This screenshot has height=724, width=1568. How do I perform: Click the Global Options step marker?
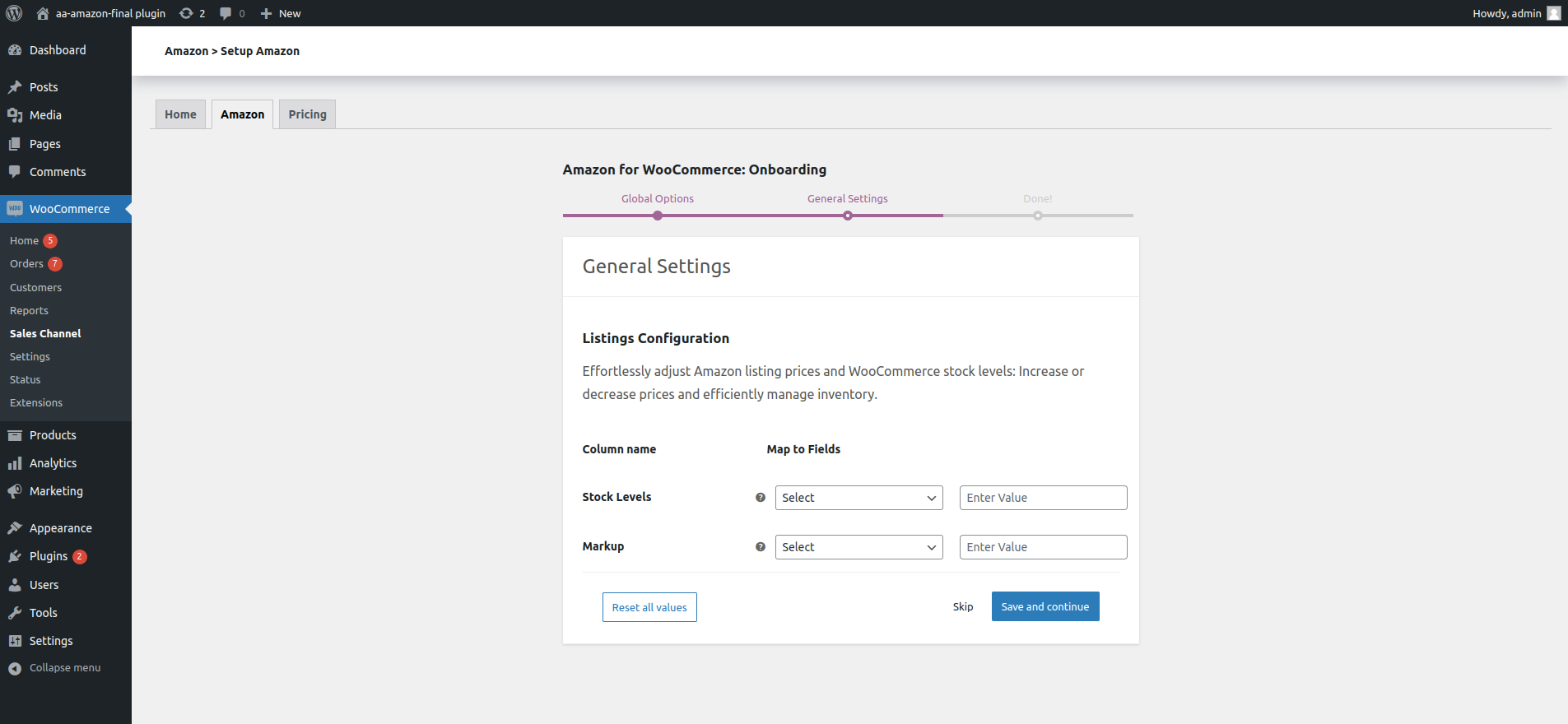[658, 216]
